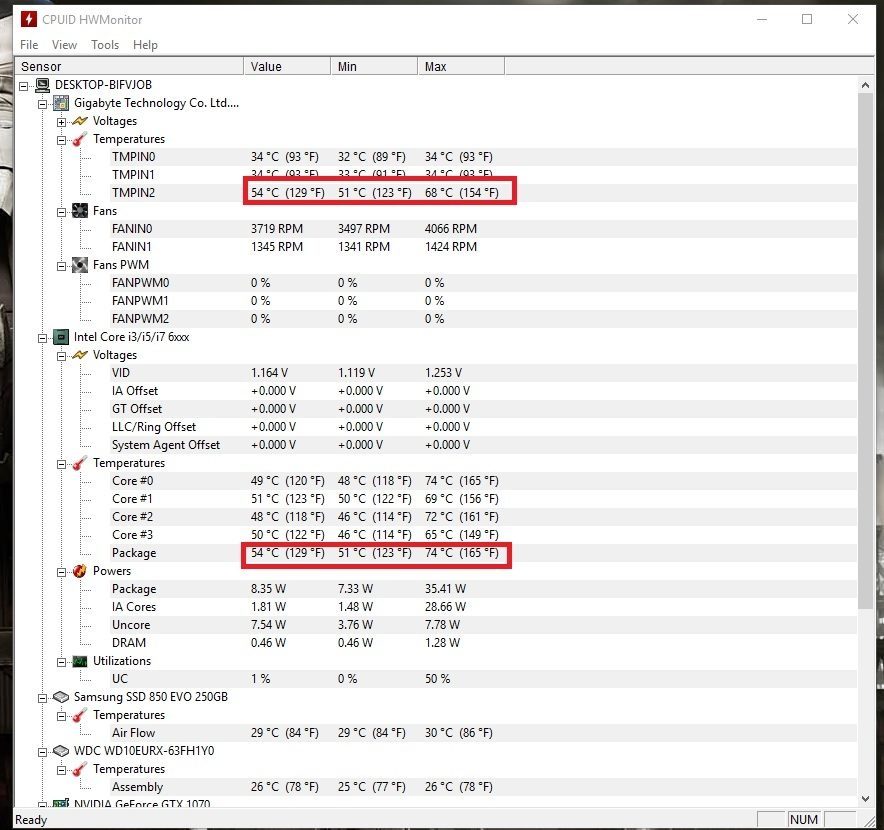Viewport: 884px width, 830px height.
Task: Click the CPUID HWMonitor lightning app icon
Action: pos(29,19)
